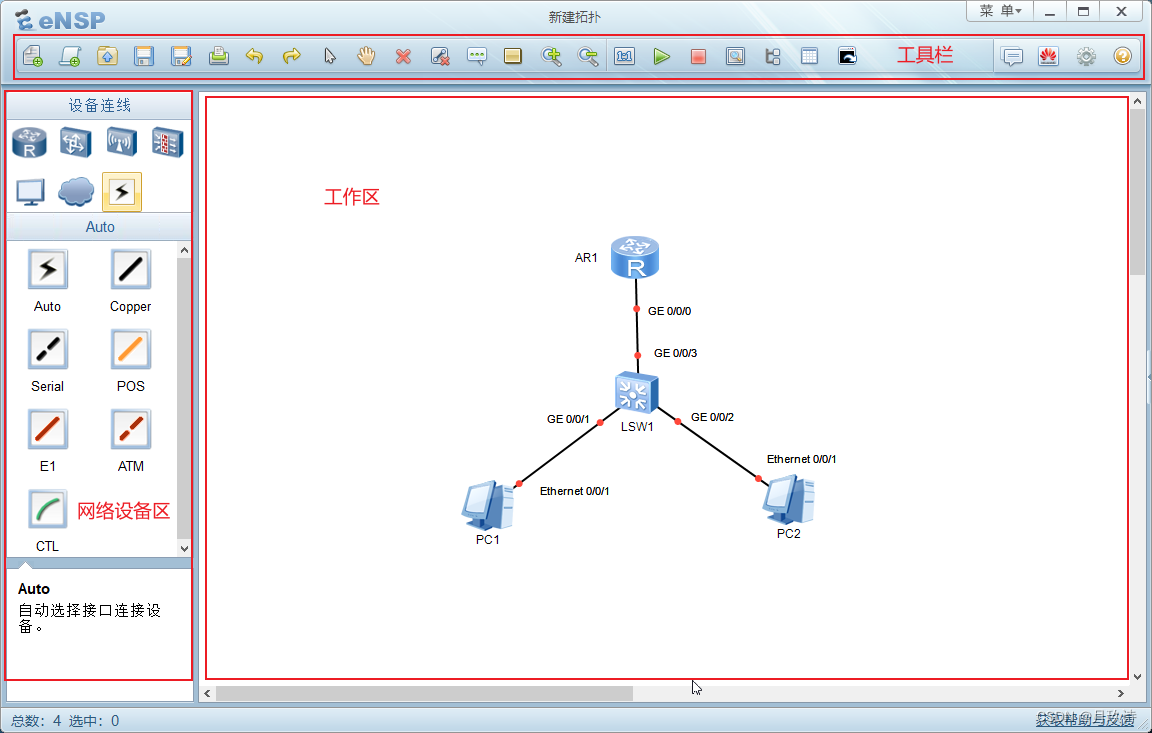Click the workspace horizontal scrollbar thumb
Screen dimensions: 1152x733
[424, 693]
